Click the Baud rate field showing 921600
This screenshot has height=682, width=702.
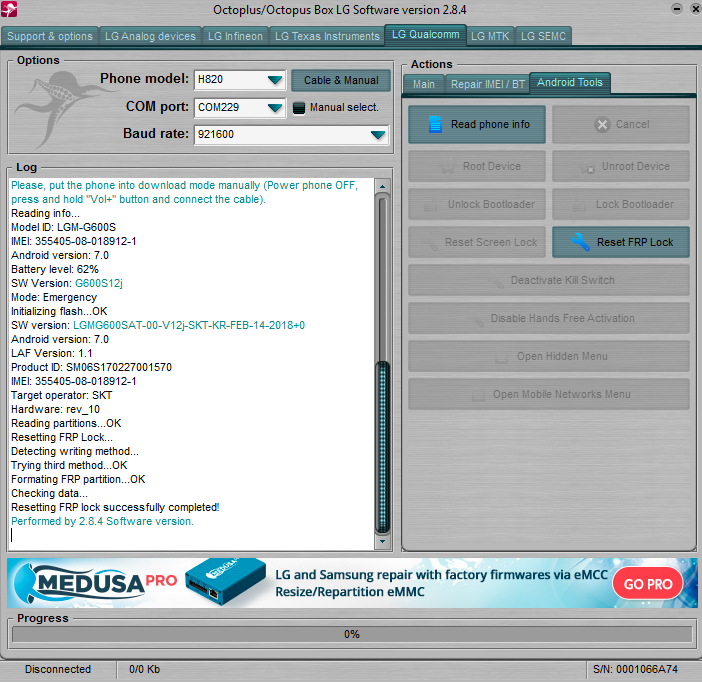pyautogui.click(x=291, y=135)
